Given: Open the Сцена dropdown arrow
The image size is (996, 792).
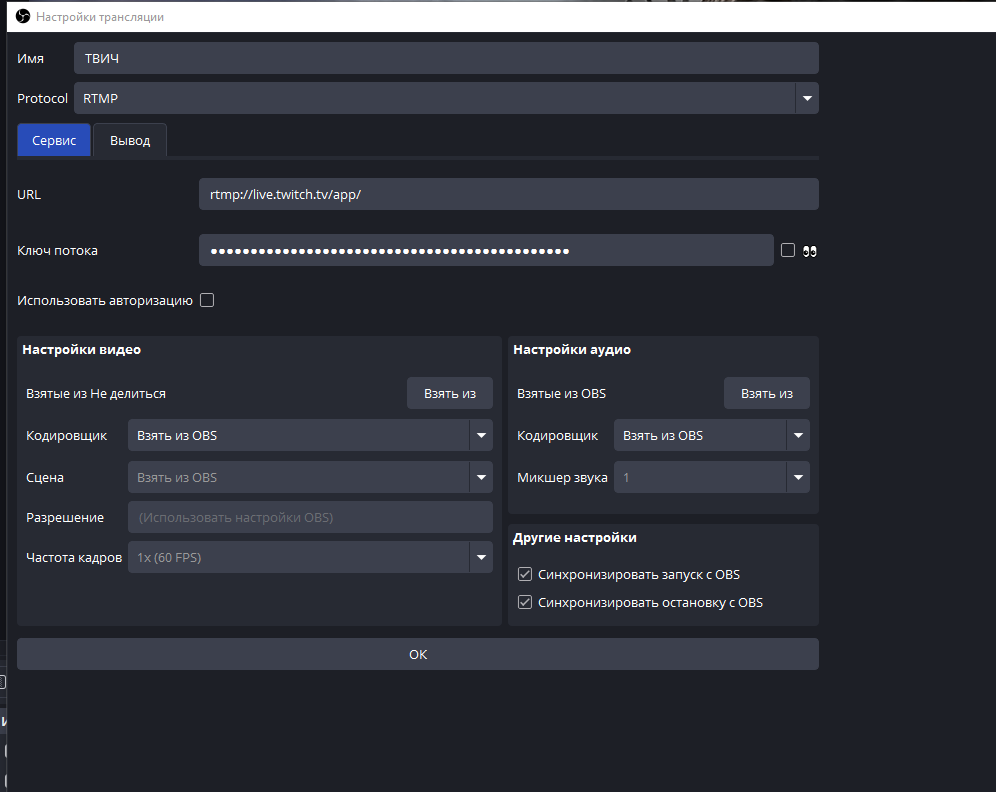Looking at the screenshot, I should (x=481, y=478).
